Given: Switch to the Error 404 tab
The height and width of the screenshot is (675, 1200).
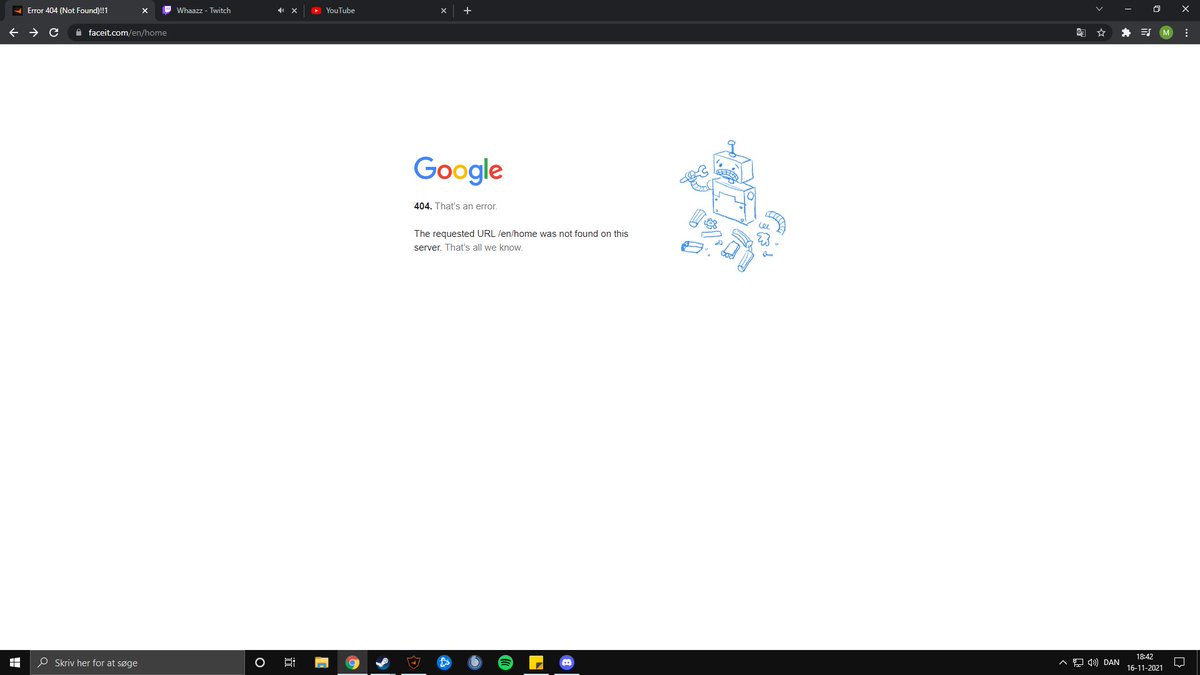Looking at the screenshot, I should (78, 10).
